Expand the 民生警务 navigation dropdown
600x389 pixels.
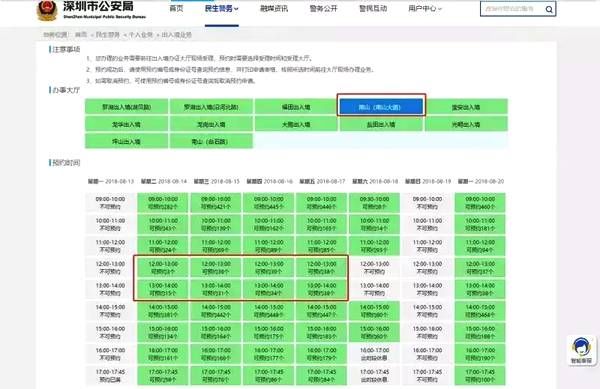[x=222, y=8]
